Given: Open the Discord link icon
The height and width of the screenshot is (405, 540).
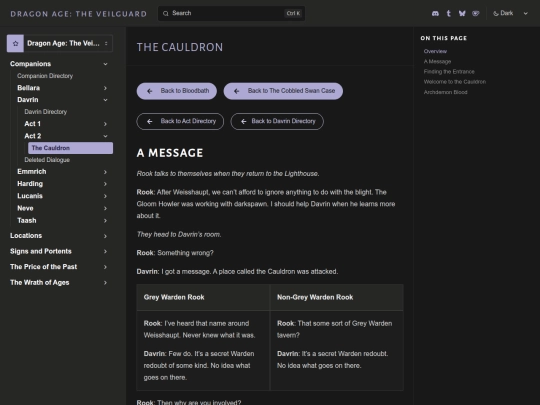Looking at the screenshot, I should pos(435,13).
